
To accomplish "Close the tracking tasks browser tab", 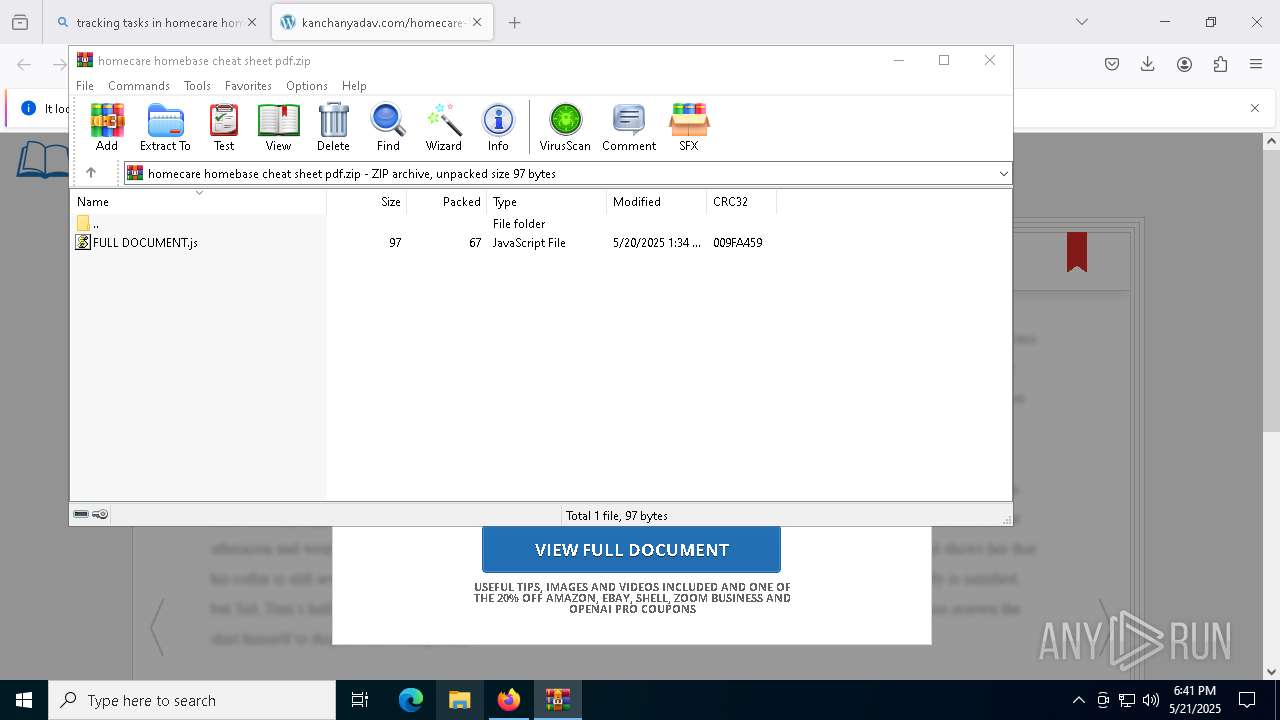I will coord(252,22).
